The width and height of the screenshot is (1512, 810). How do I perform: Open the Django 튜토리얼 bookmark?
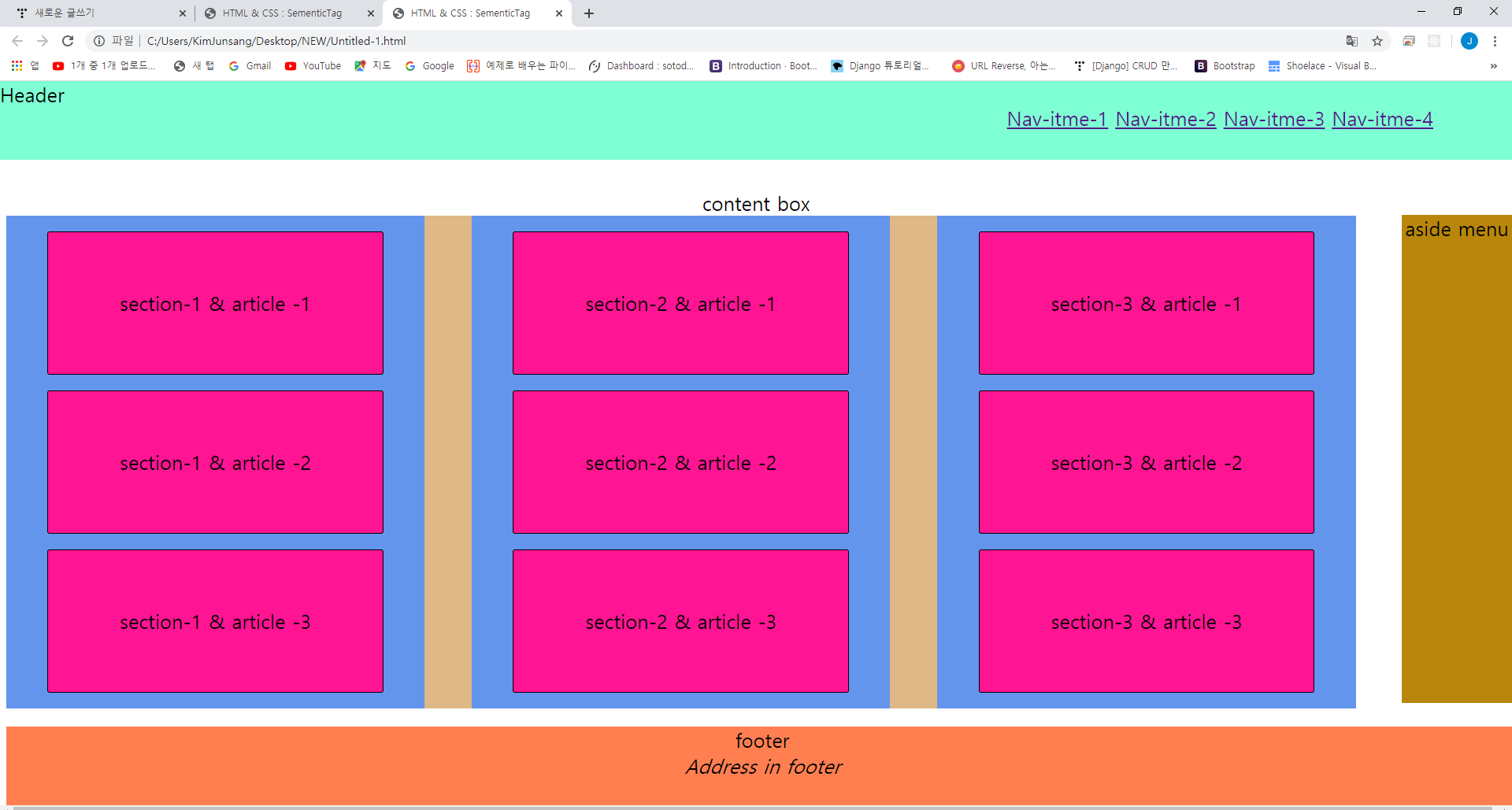click(x=880, y=66)
